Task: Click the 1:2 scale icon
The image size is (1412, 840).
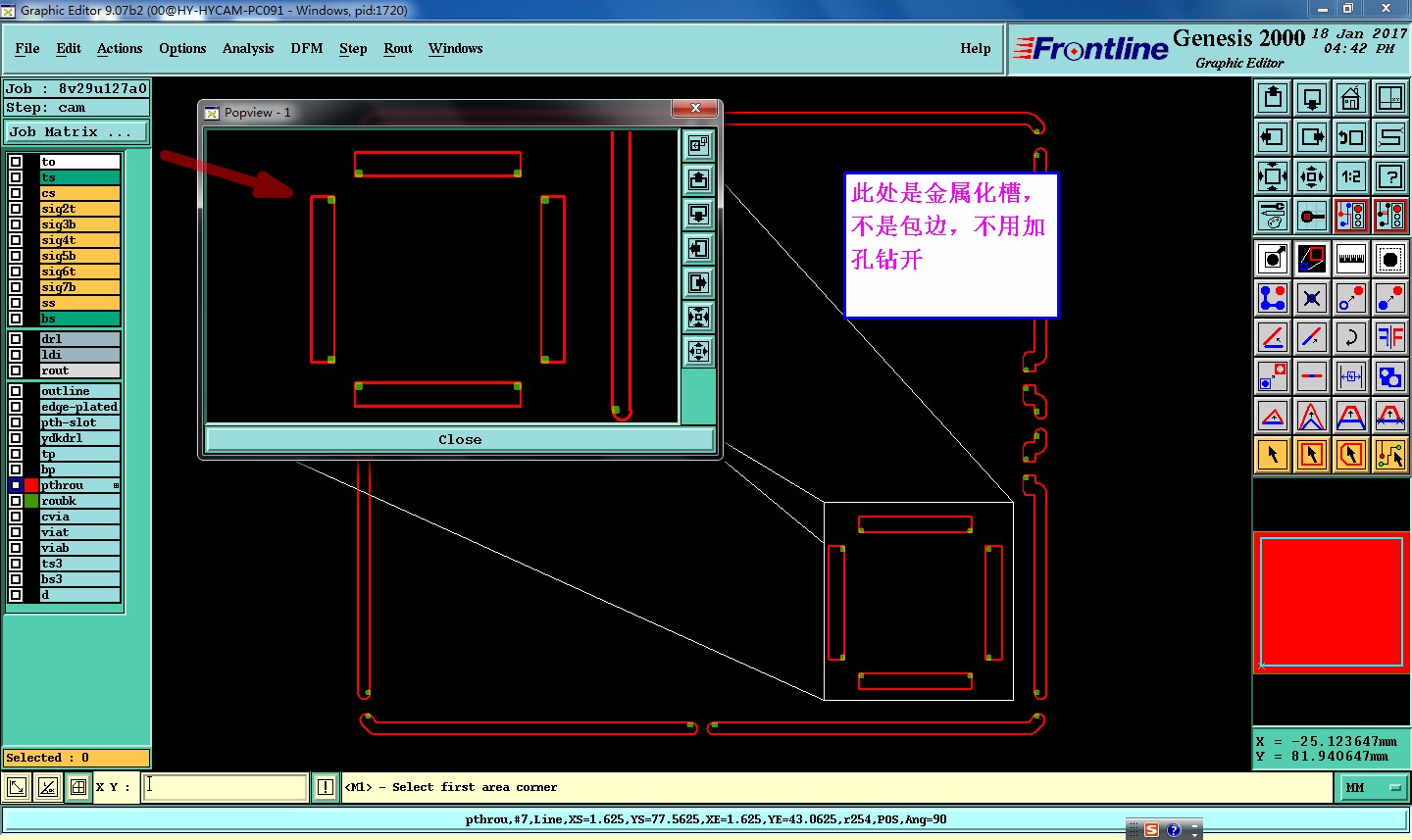Action: 1351,176
